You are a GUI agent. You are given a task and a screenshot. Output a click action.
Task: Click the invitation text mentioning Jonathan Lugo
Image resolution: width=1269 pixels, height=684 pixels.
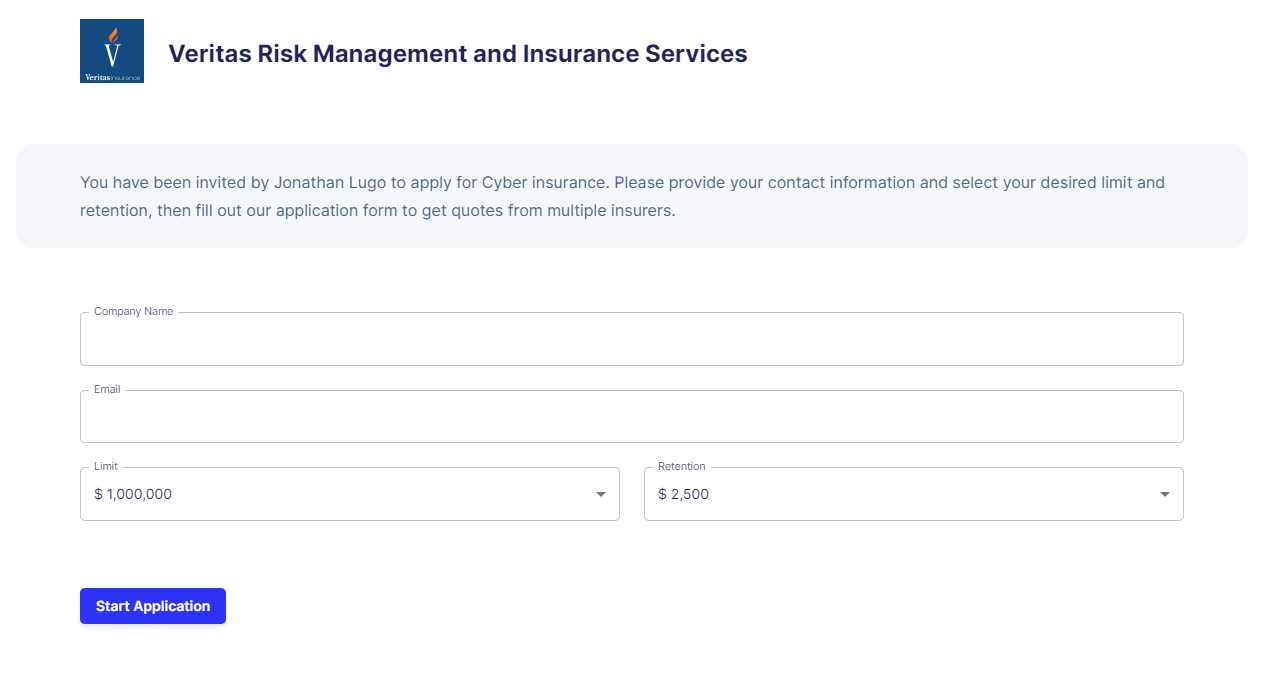click(622, 197)
